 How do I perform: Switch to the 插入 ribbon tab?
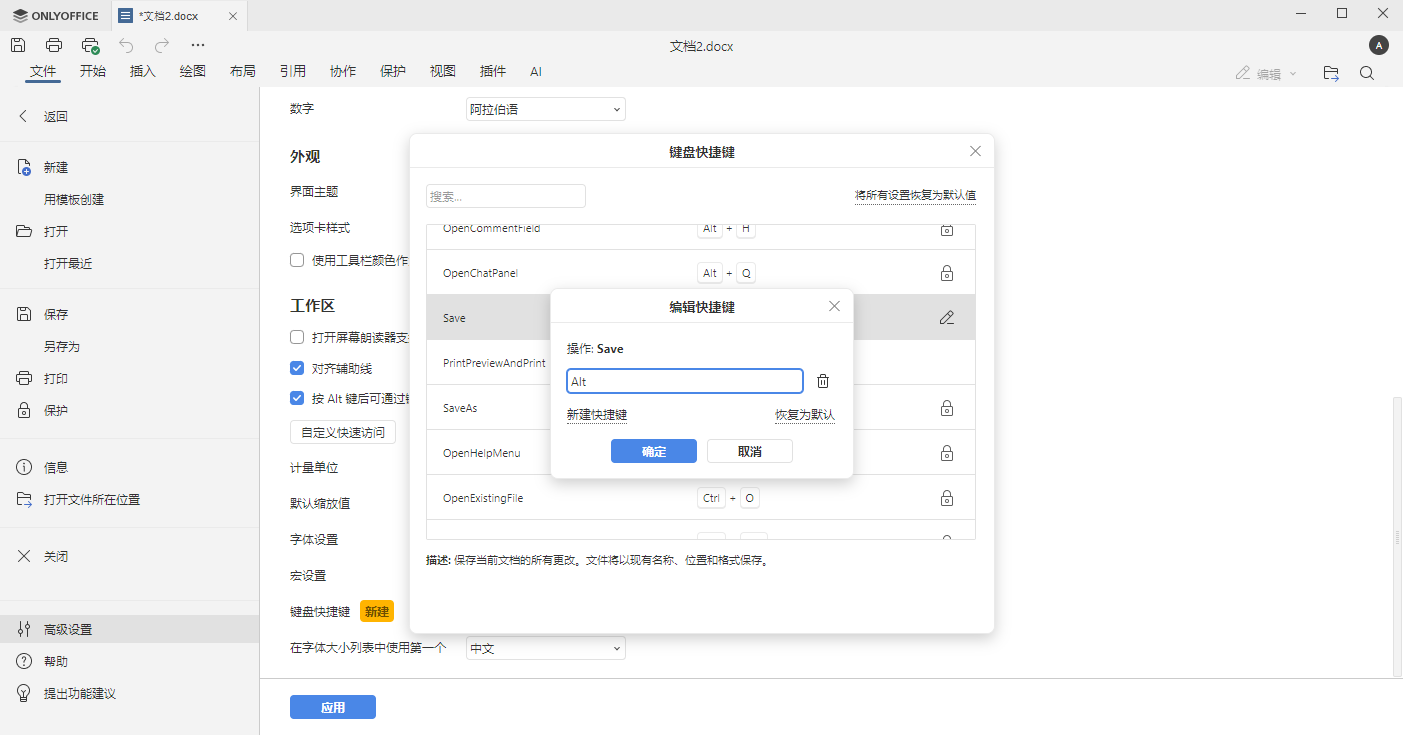(142, 71)
